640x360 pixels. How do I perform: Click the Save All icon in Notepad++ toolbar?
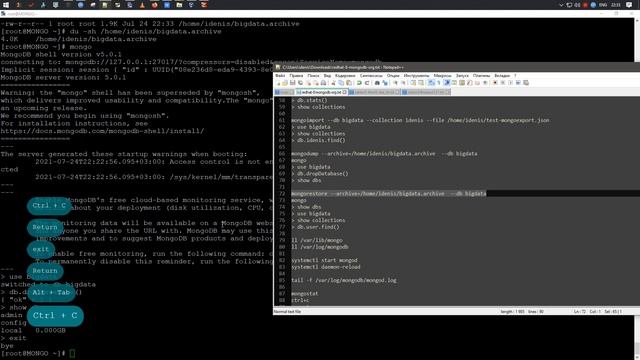(x=300, y=83)
